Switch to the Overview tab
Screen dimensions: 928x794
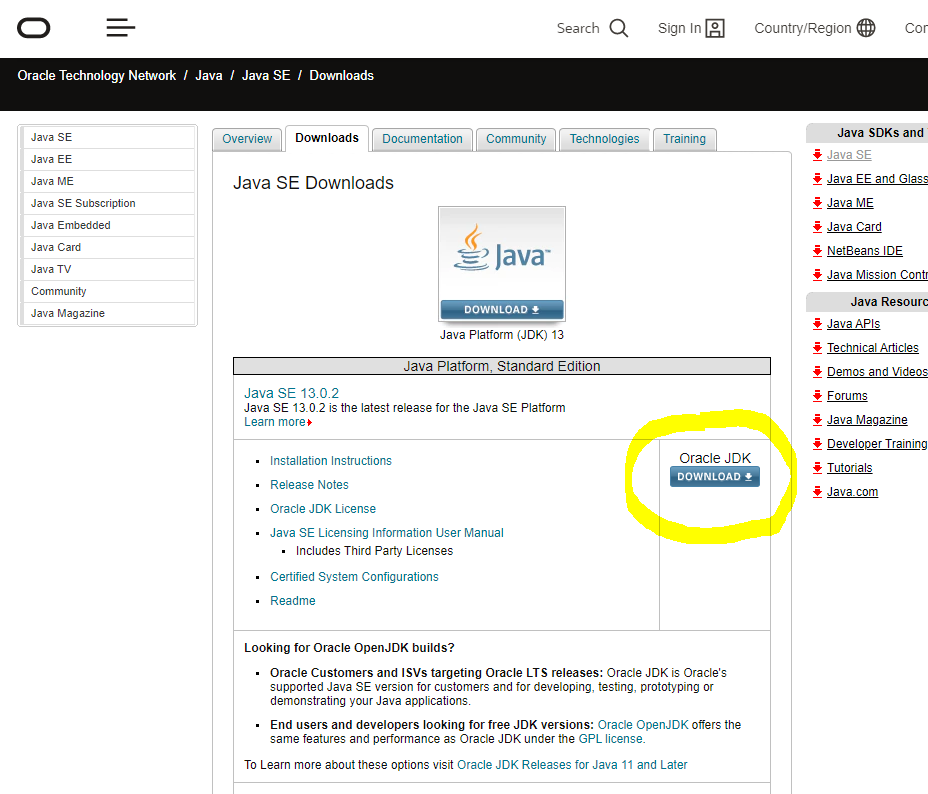tap(247, 139)
